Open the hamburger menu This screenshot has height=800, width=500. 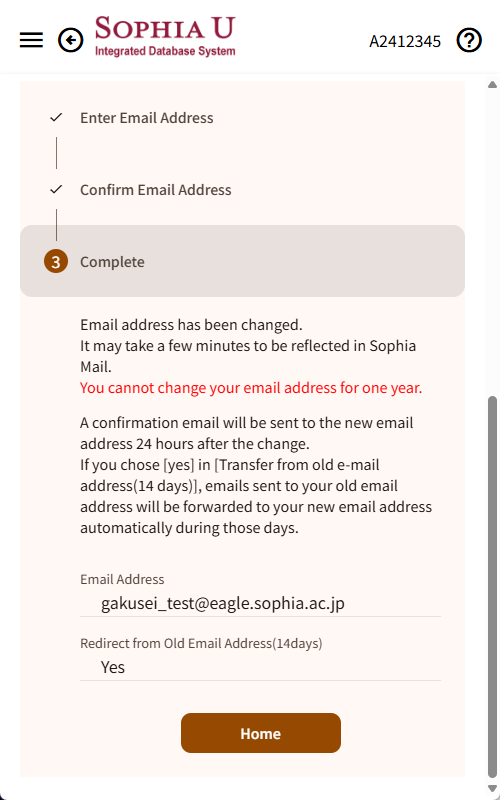[31, 40]
